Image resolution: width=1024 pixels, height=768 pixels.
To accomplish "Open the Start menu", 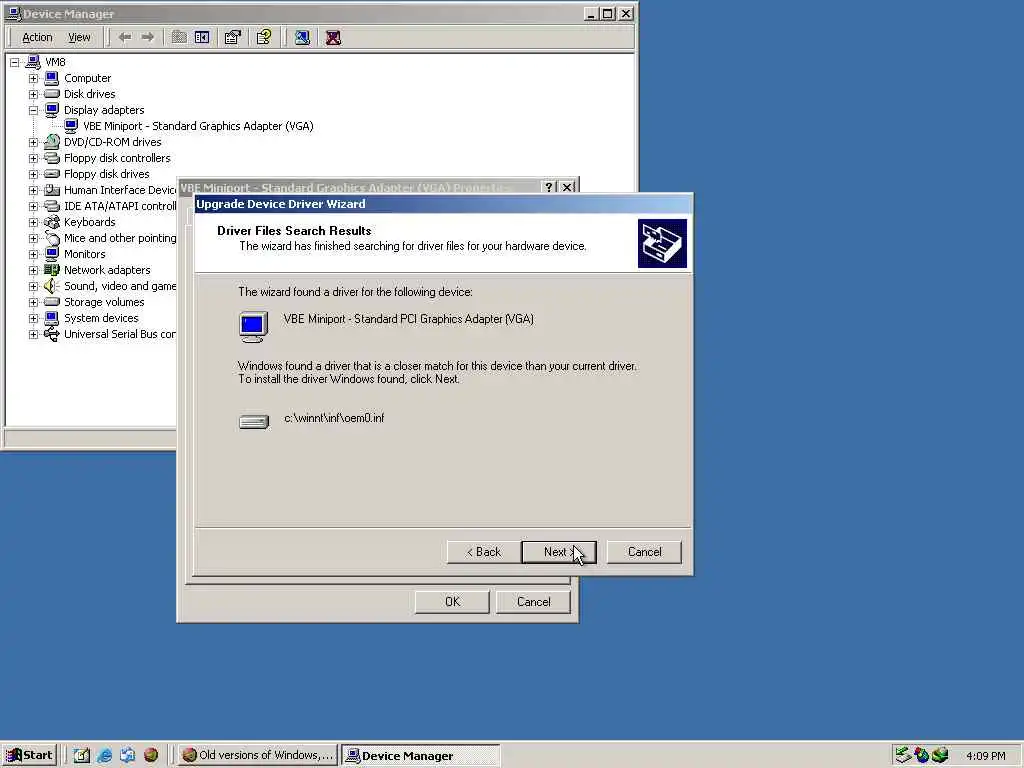I will point(29,755).
